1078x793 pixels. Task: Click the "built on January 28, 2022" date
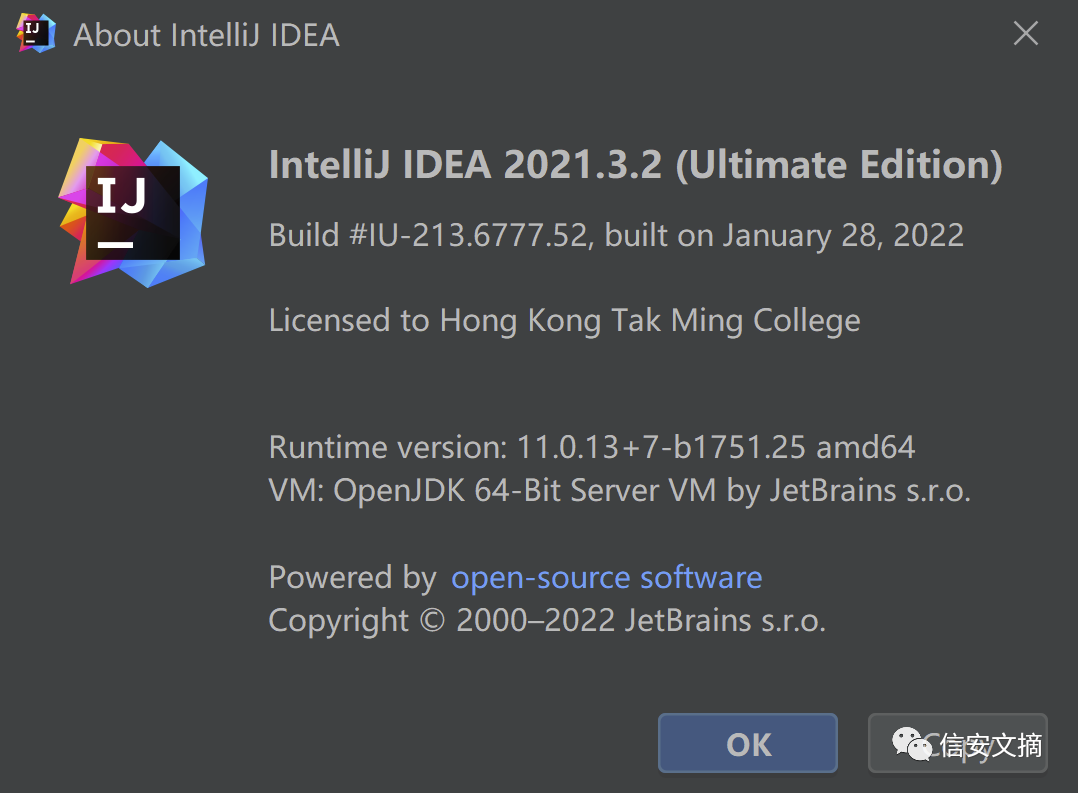pos(784,235)
